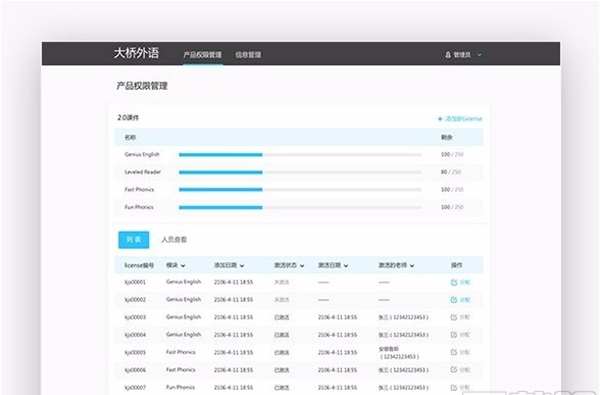Click the Fast Phonics product name
This screenshot has height=395, width=600.
coord(139,189)
